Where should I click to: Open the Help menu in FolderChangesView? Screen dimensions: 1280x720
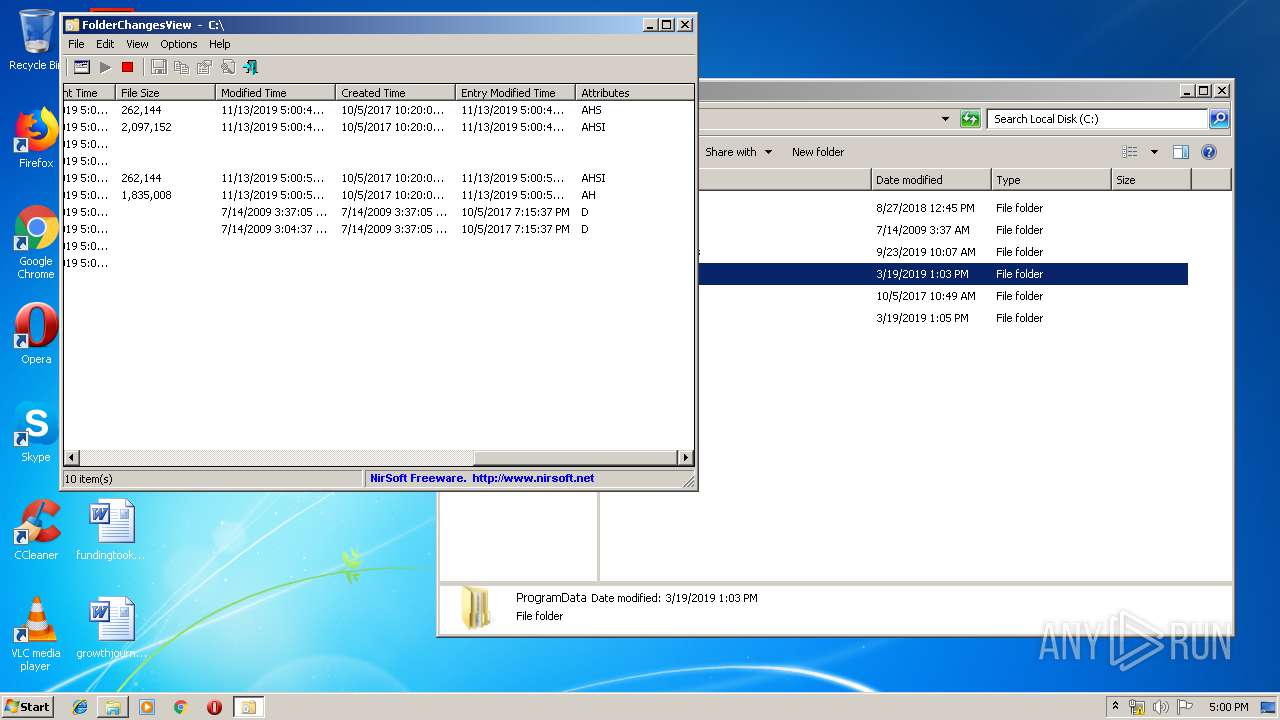(x=220, y=44)
